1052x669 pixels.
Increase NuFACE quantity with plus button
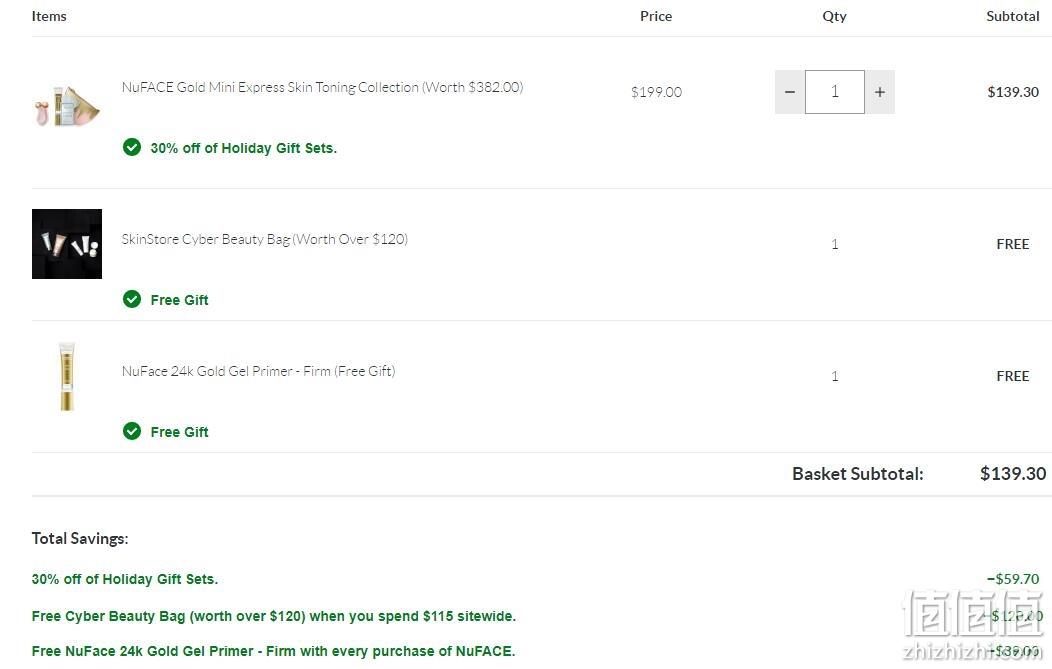coord(880,92)
